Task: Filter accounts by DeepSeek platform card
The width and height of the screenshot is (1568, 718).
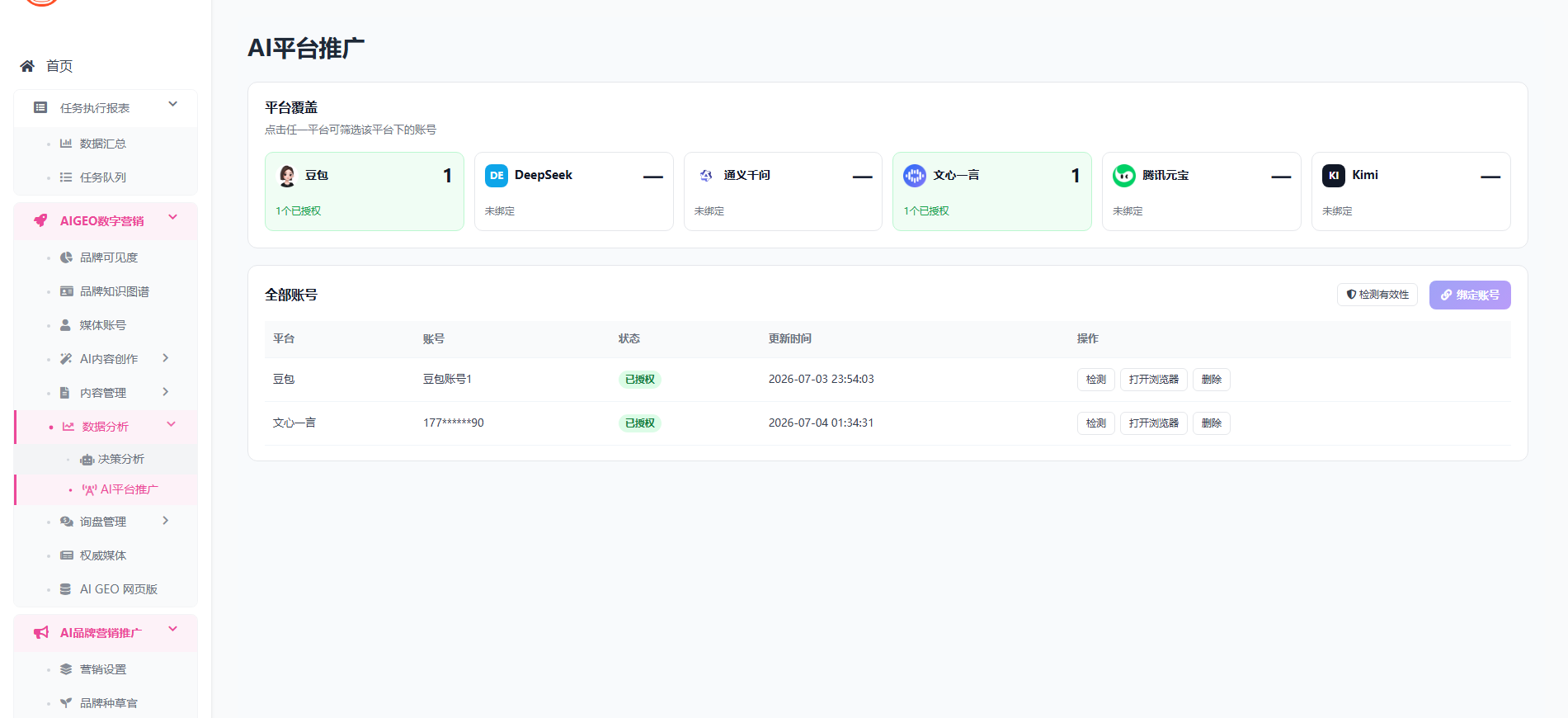Action: (x=574, y=191)
